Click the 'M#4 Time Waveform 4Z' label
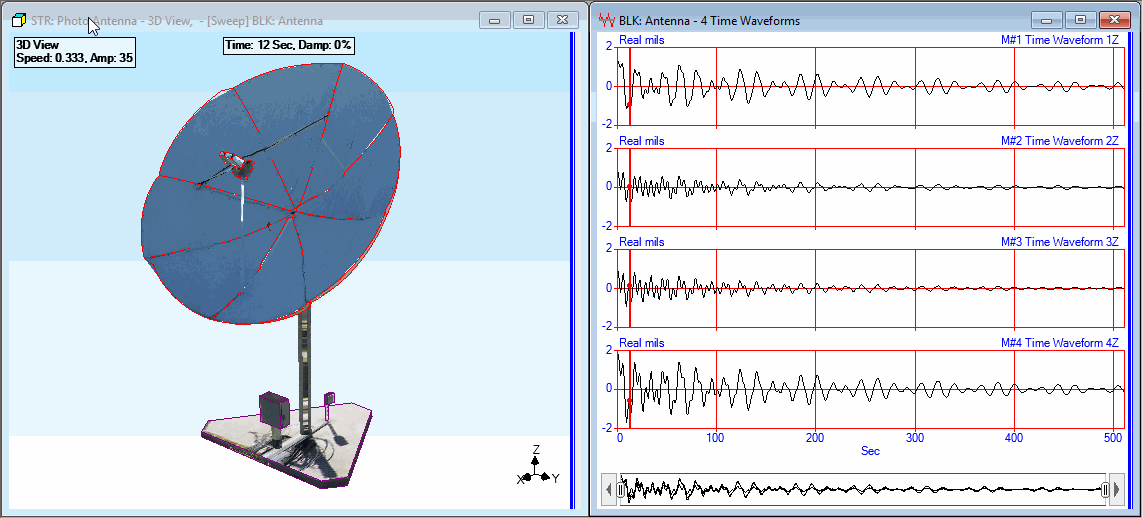Screen dimensions: 1143x518 [1059, 343]
